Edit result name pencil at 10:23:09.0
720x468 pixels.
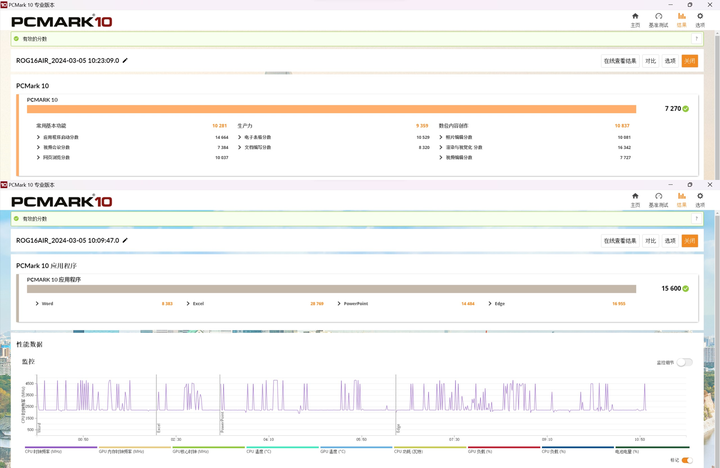coord(125,60)
